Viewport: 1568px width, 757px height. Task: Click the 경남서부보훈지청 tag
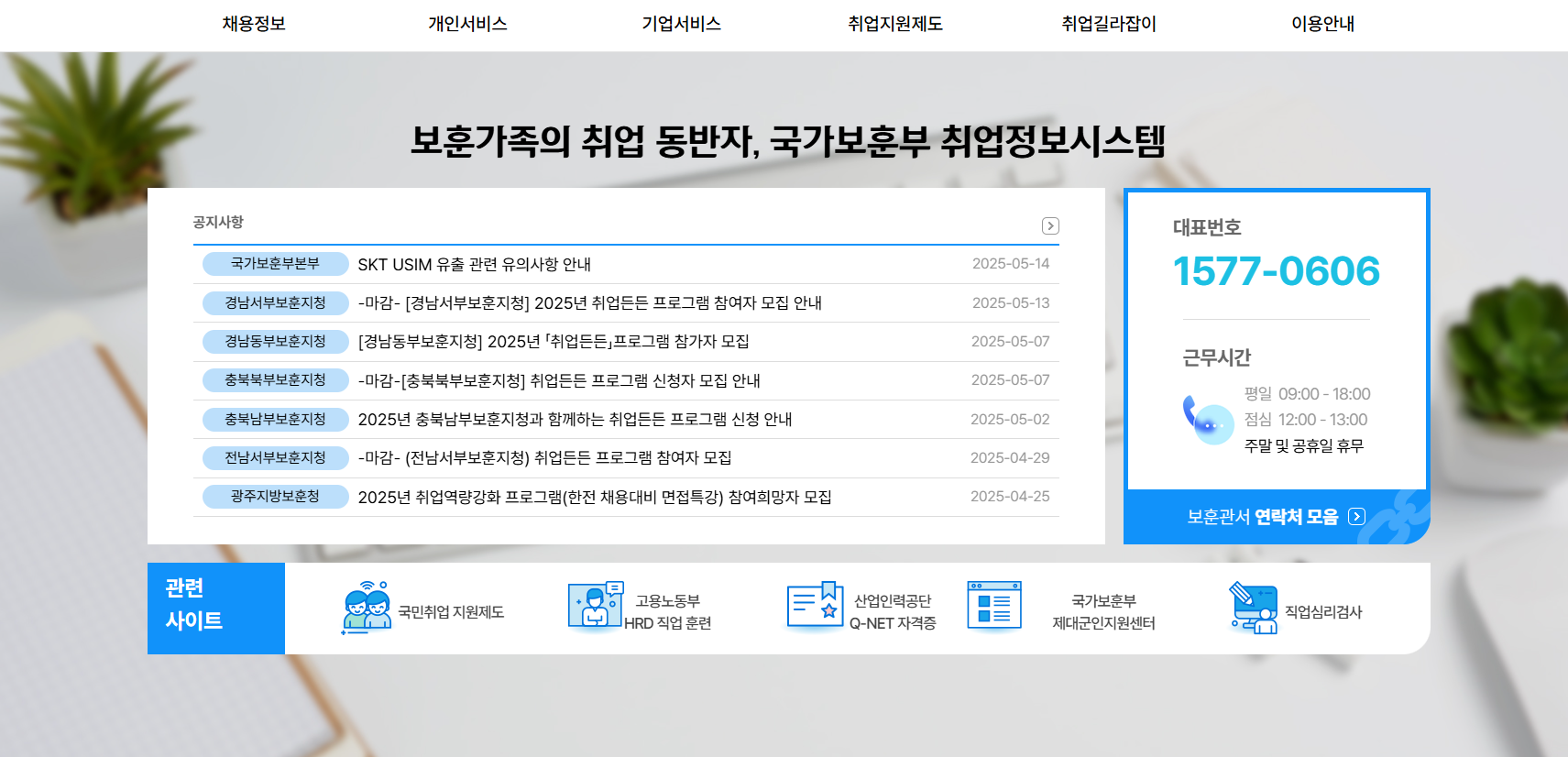[x=275, y=302]
